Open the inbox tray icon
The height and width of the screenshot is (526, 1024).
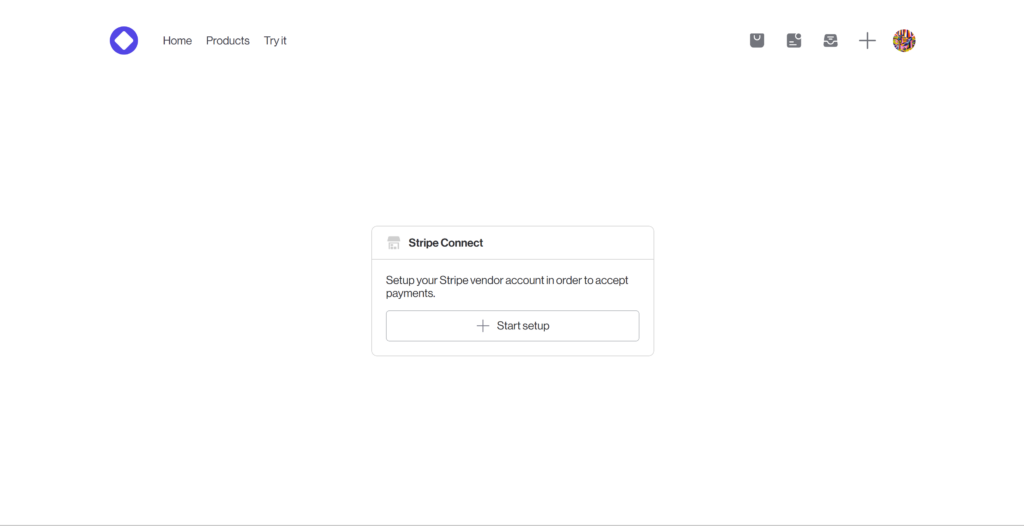[830, 41]
